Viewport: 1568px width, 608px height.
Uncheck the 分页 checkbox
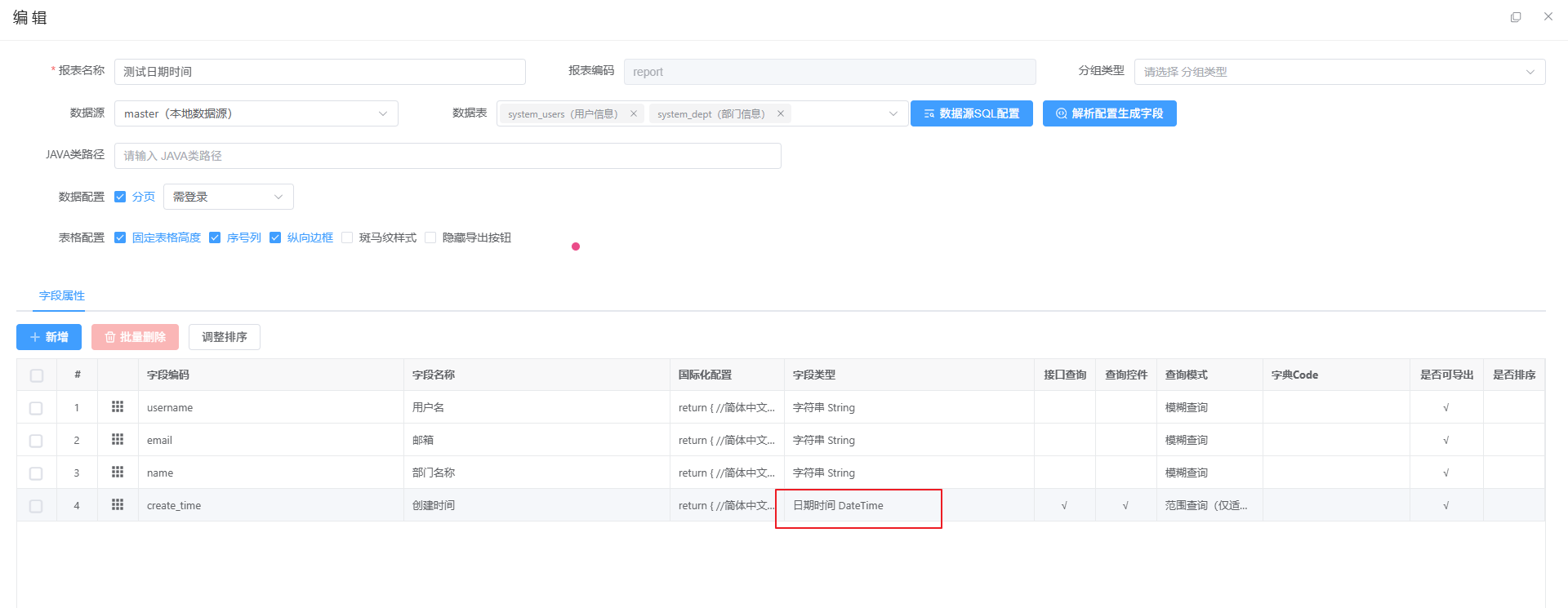tap(120, 197)
